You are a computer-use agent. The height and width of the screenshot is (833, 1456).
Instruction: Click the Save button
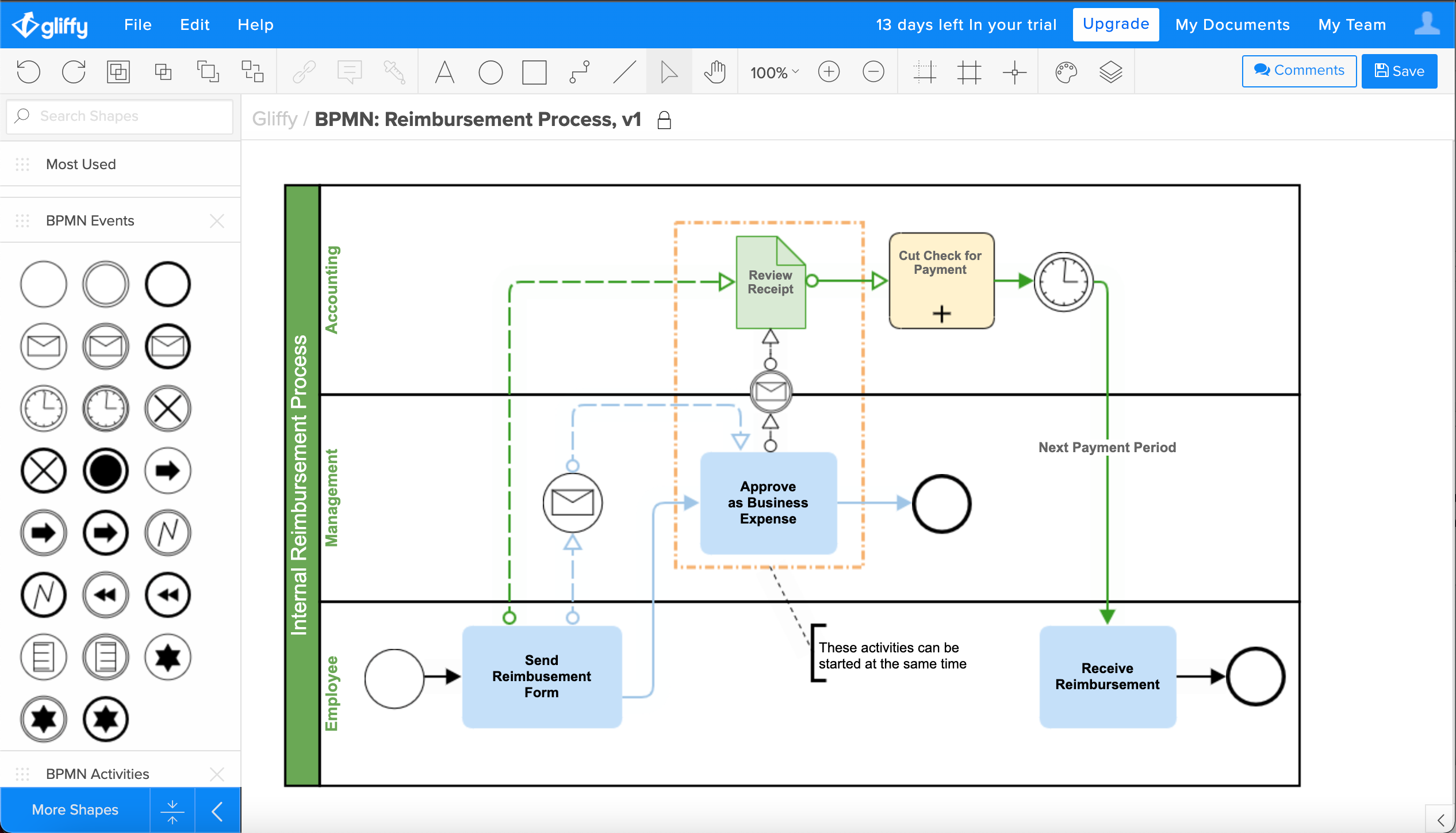point(1399,71)
